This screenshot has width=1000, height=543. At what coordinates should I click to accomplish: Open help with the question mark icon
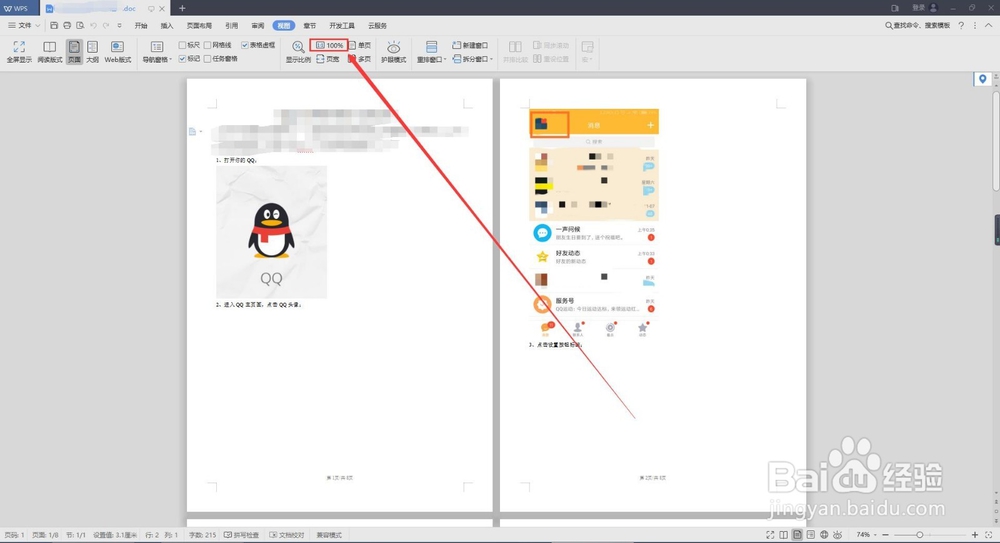(961, 26)
